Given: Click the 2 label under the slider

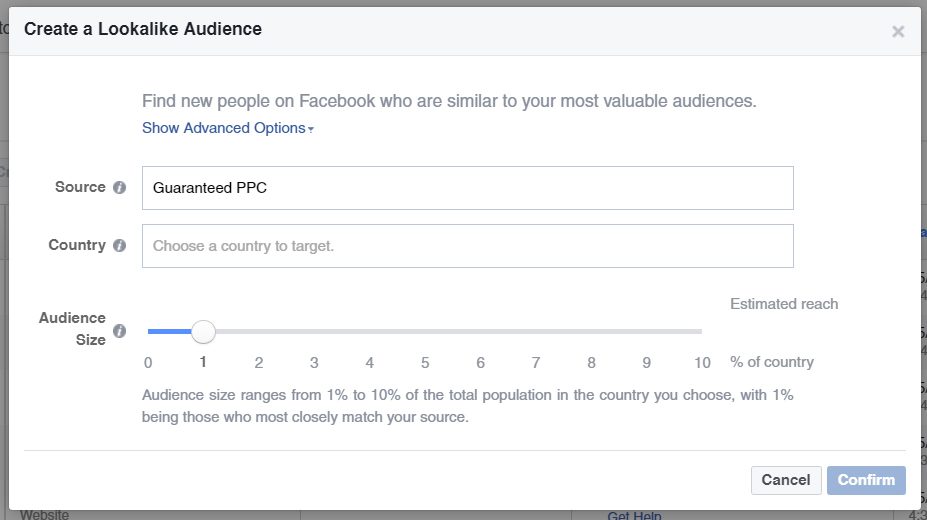Looking at the screenshot, I should (259, 362).
